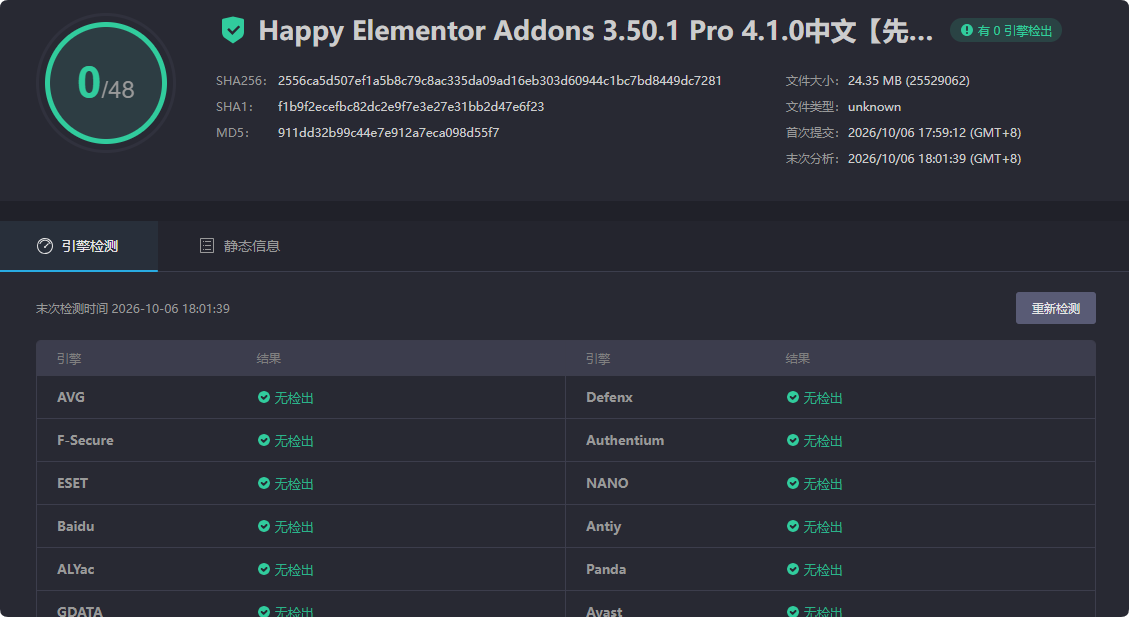Click the check icon in Baidu row

point(264,526)
